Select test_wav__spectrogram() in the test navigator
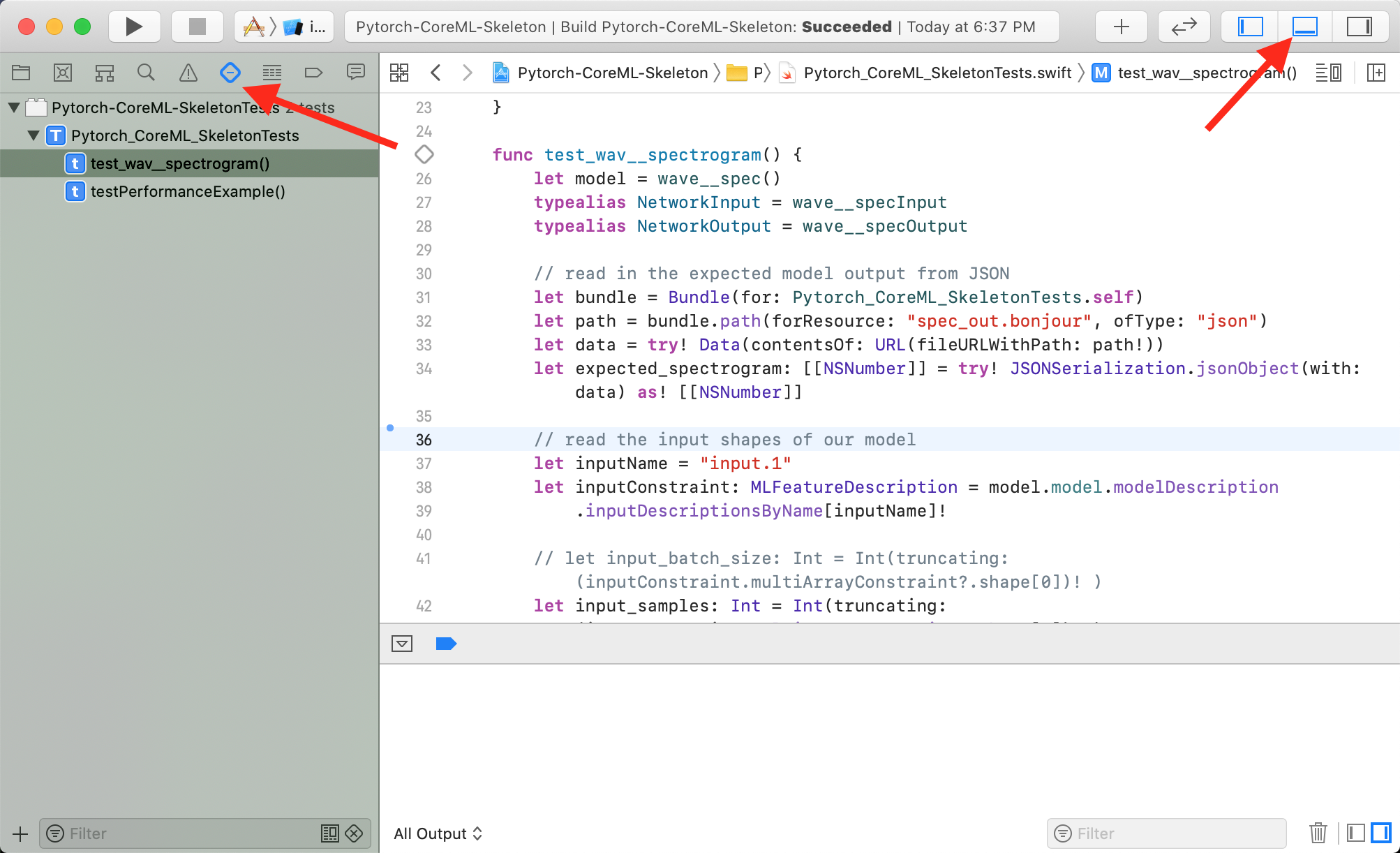 tap(189, 163)
